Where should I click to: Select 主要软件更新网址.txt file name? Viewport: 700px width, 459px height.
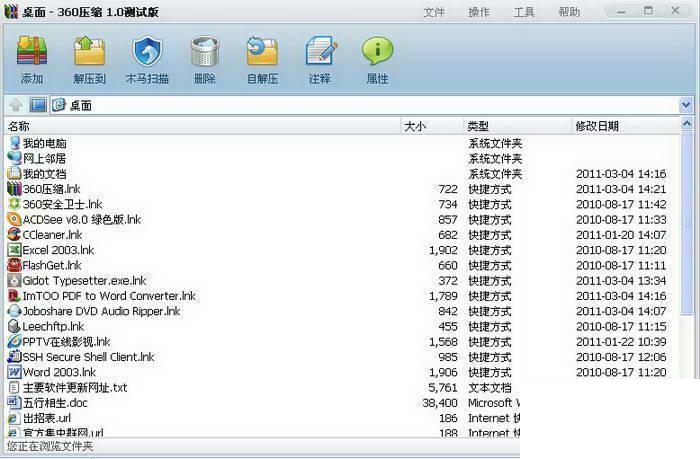(x=75, y=388)
